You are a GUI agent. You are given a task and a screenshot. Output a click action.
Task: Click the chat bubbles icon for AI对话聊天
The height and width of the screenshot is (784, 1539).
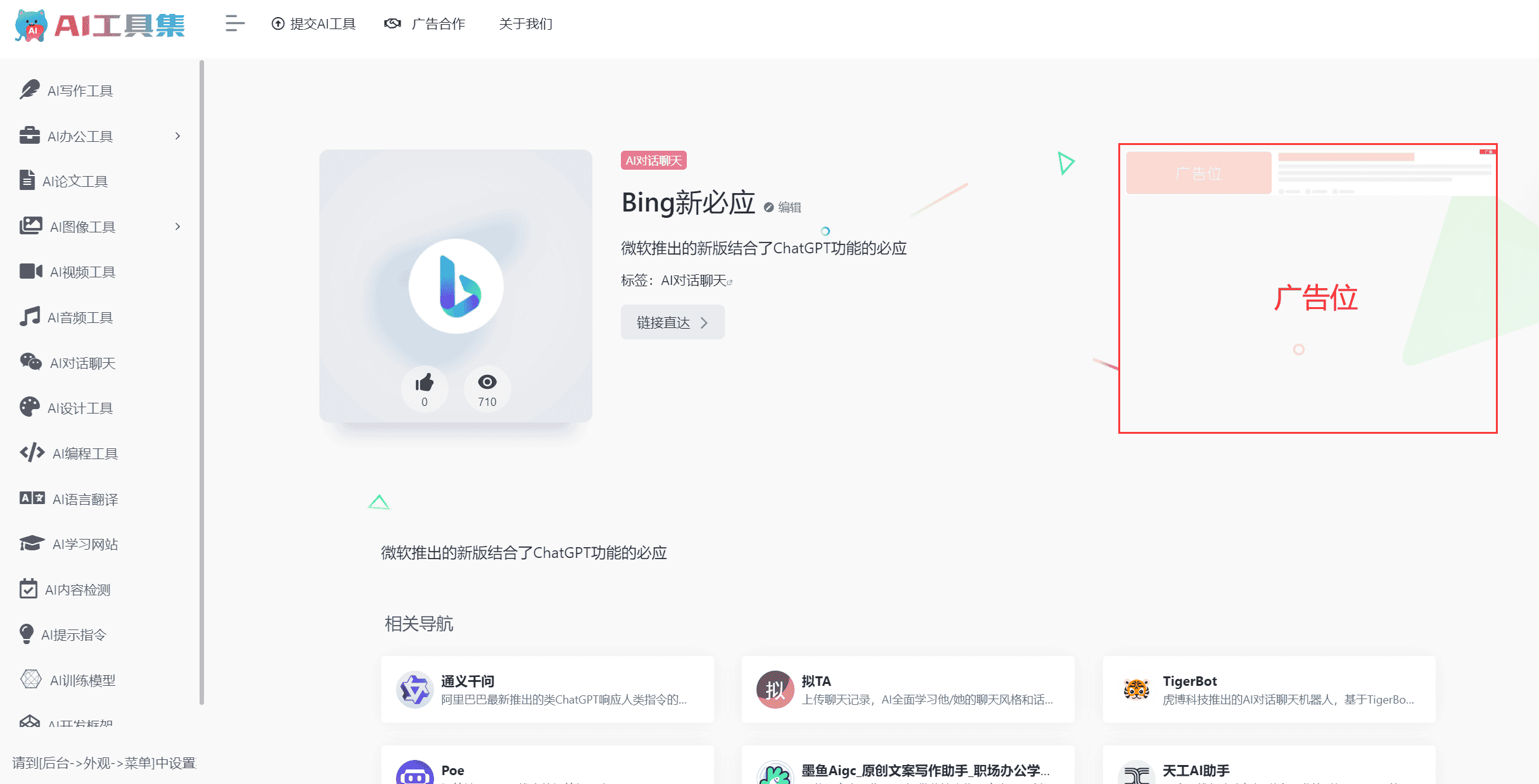point(30,362)
